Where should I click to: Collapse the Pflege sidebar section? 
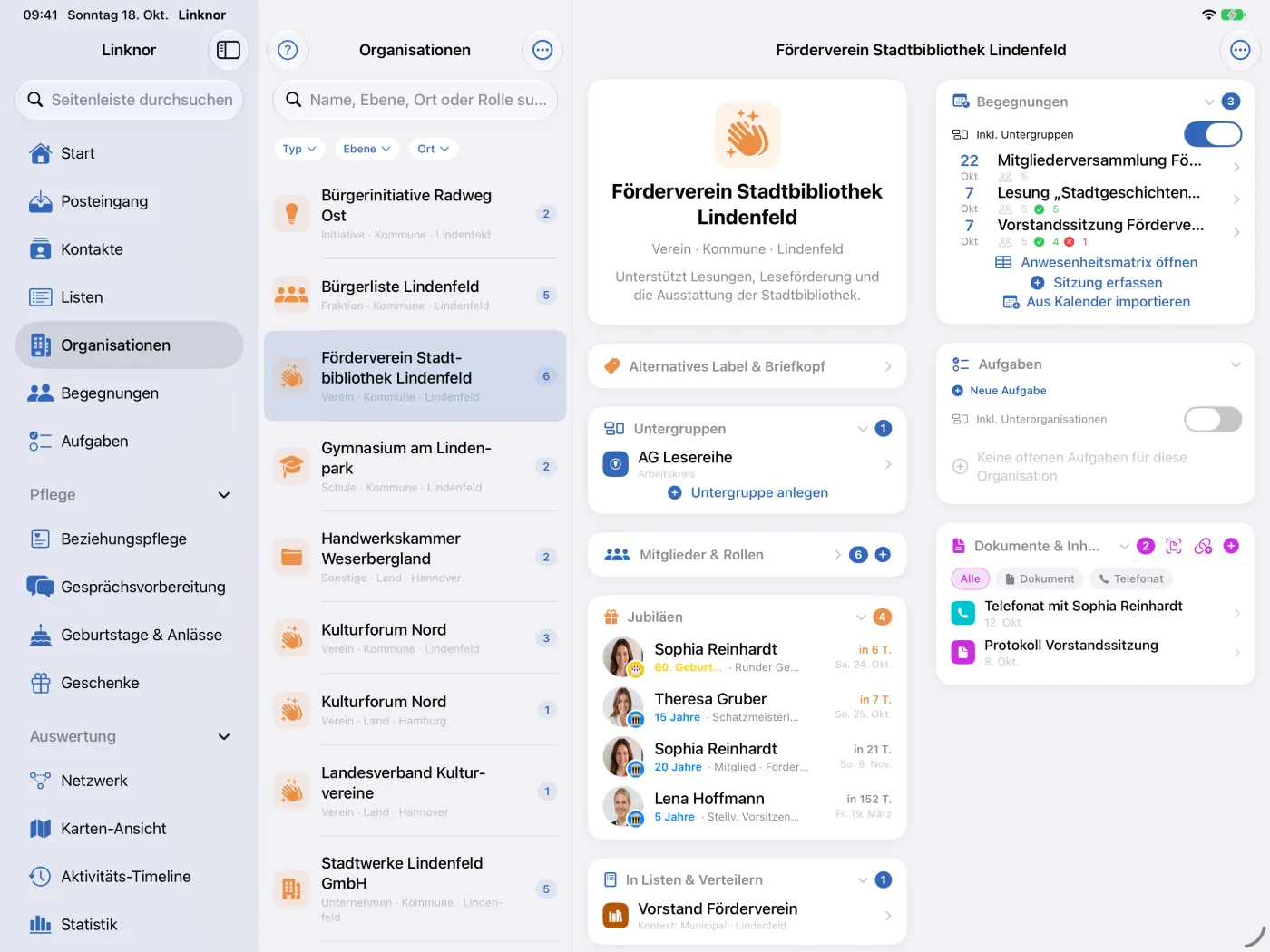224,495
